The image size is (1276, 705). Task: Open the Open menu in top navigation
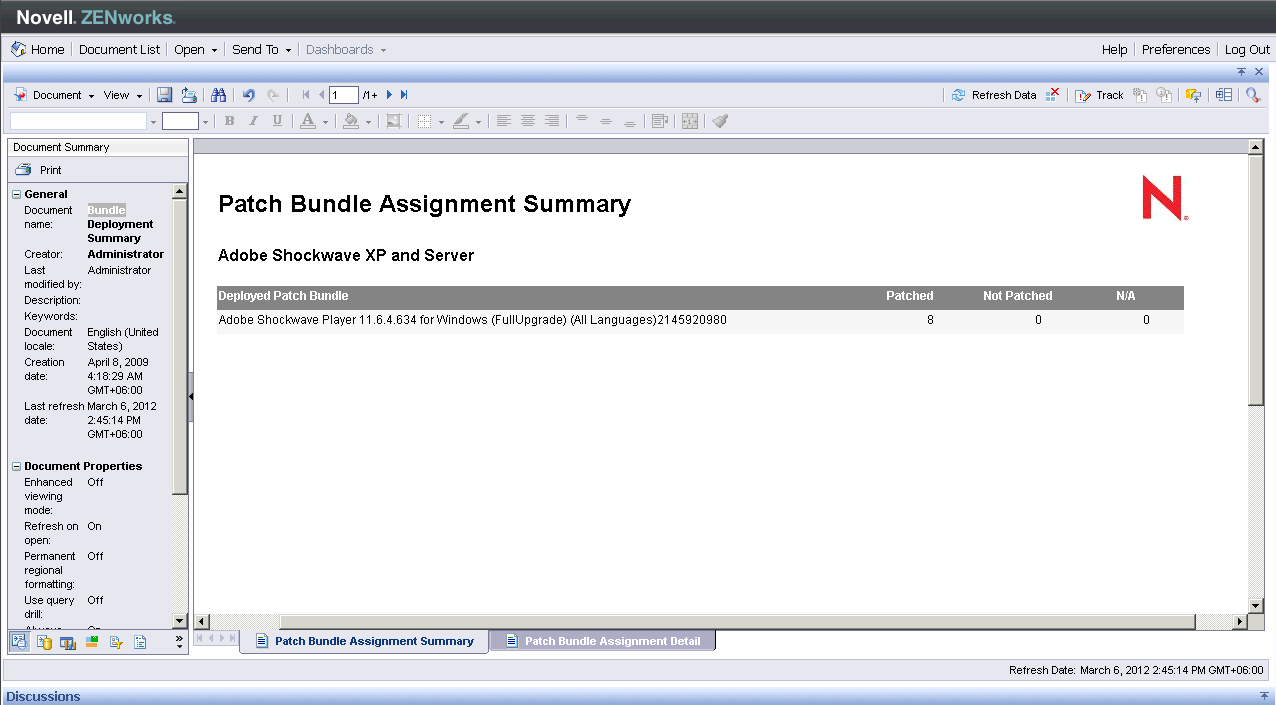[x=195, y=49]
